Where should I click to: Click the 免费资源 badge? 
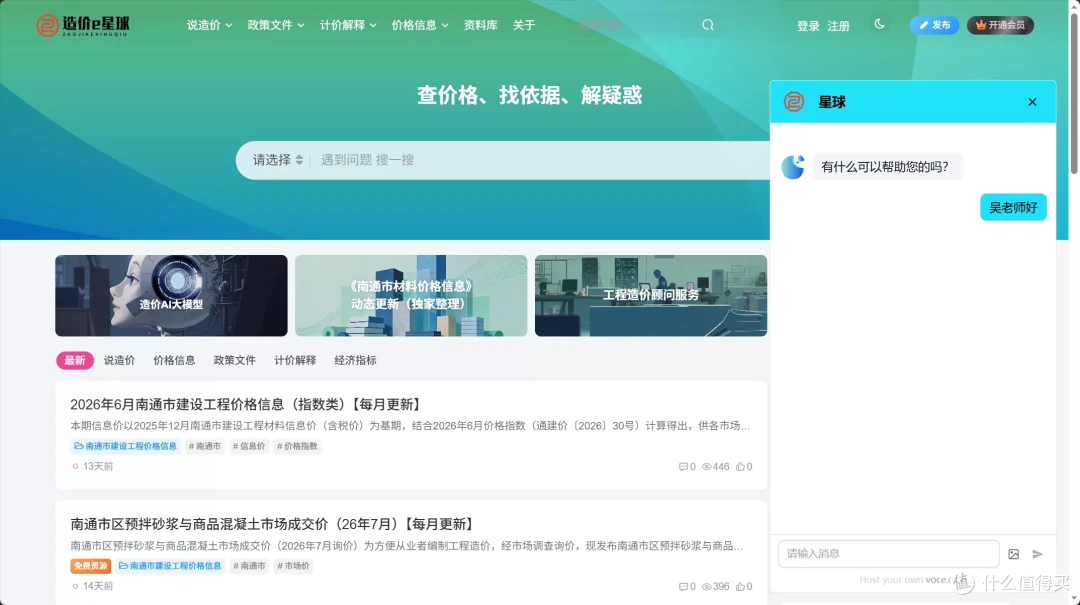(x=90, y=566)
